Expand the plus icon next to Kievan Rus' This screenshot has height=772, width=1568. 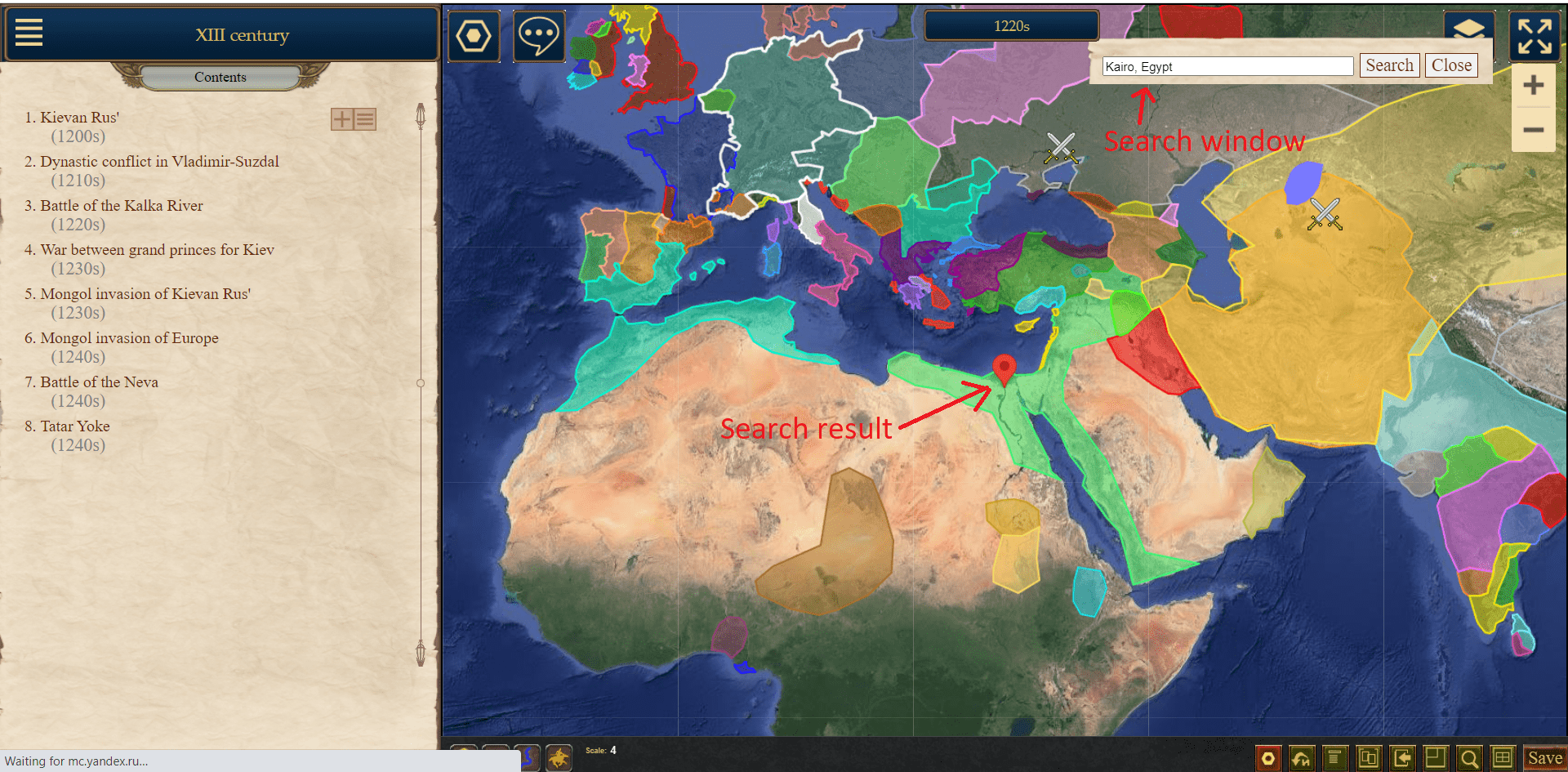click(x=341, y=119)
